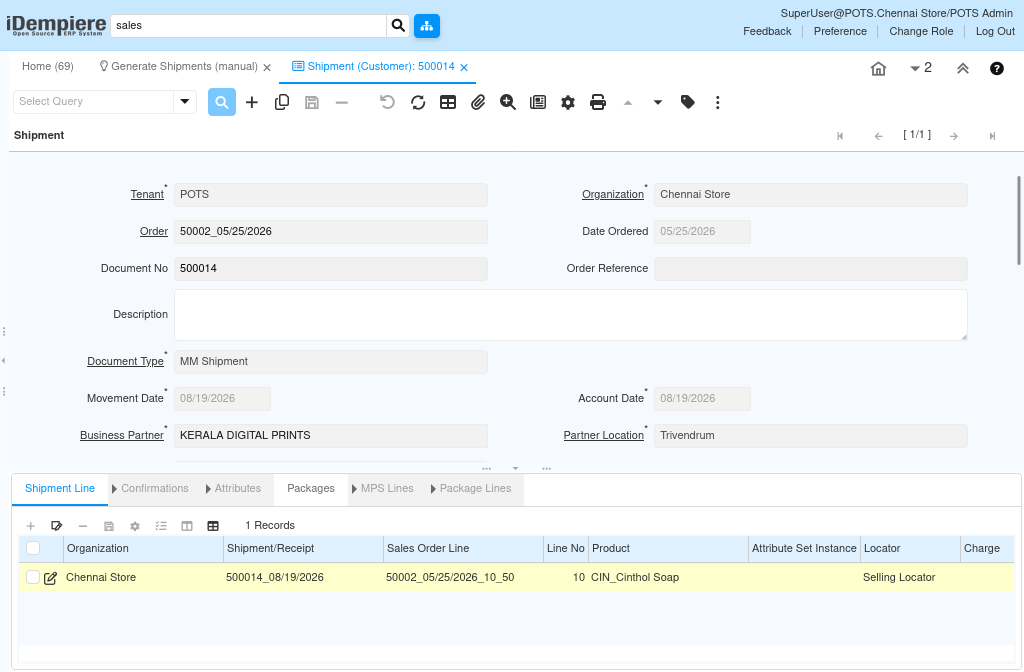Viewport: 1024px width, 672px height.
Task: Expand the Confirmations tab triangle
Action: (x=114, y=489)
